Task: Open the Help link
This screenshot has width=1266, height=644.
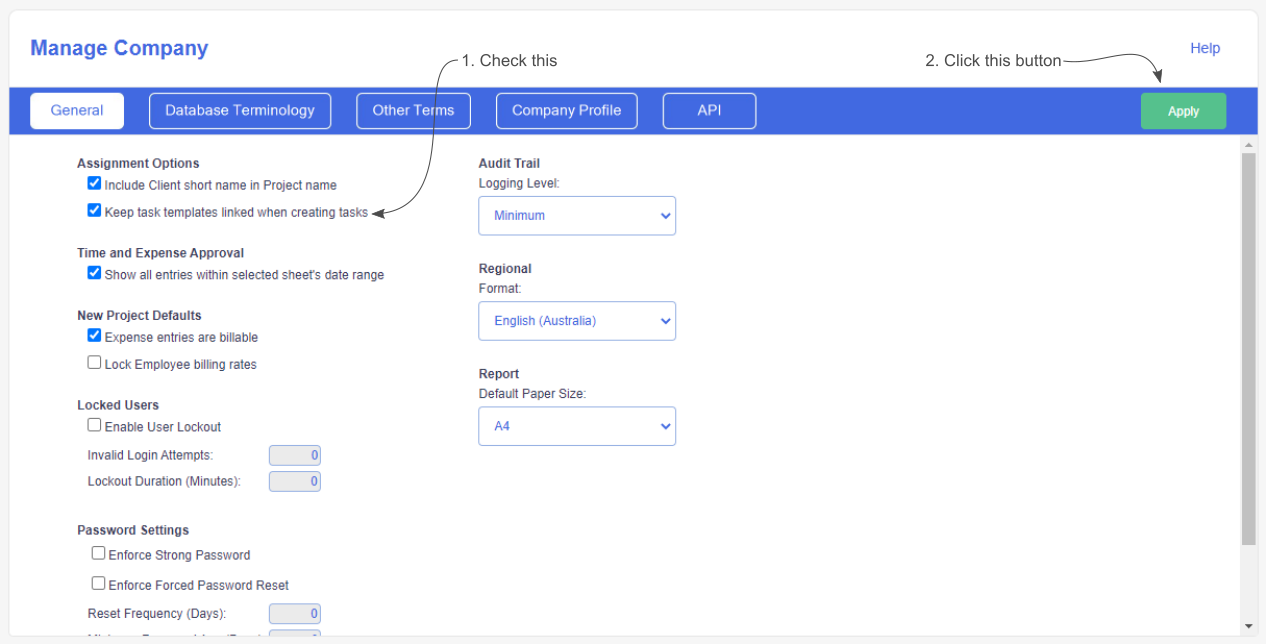Action: tap(1205, 48)
